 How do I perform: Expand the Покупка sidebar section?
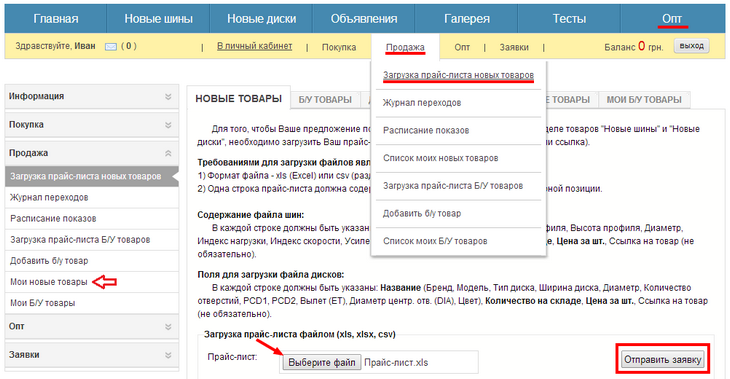92,125
